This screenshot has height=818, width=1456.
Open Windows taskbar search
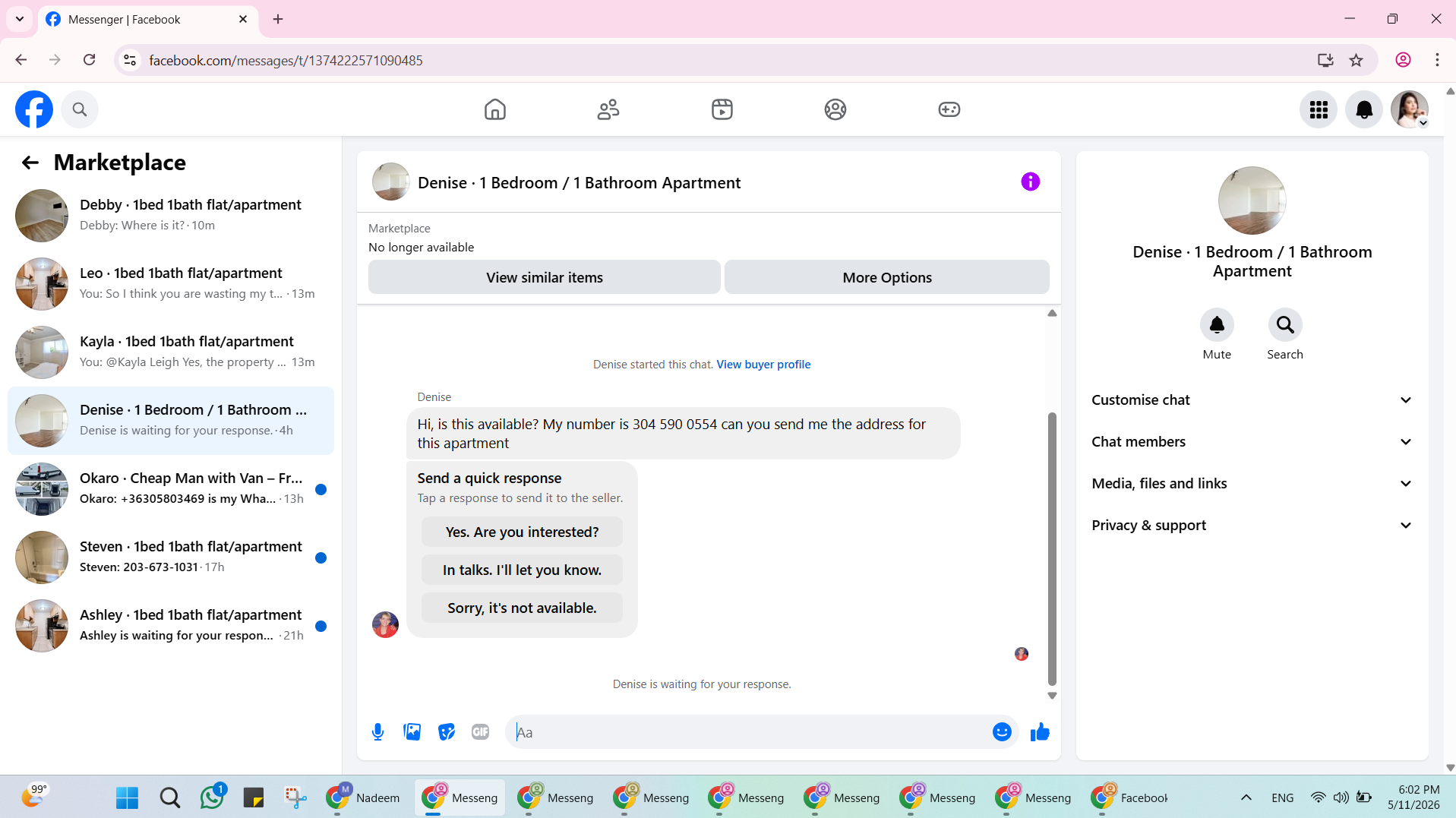[x=170, y=797]
